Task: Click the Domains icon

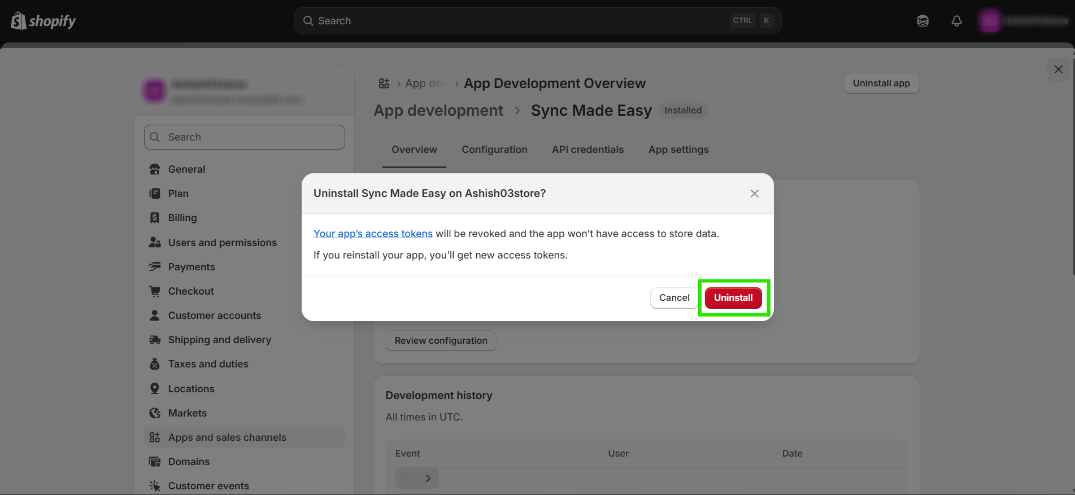Action: [155, 462]
